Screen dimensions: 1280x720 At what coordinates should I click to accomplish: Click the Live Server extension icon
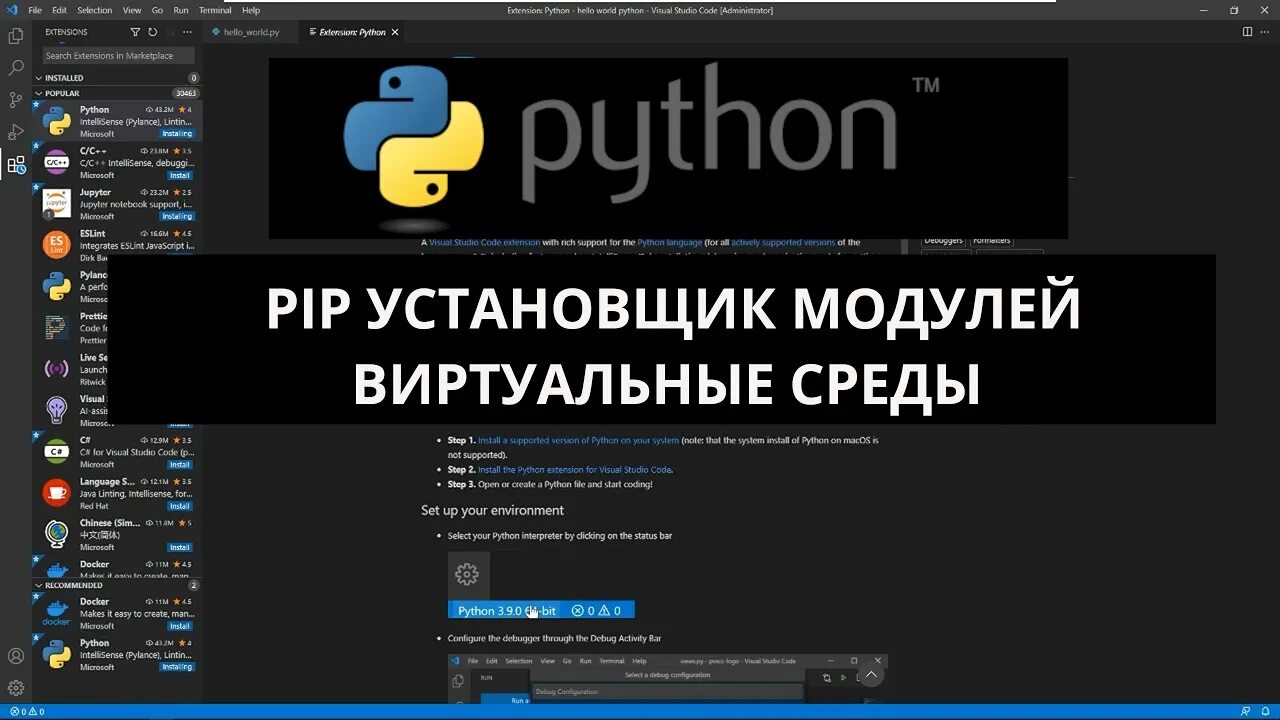(57, 368)
